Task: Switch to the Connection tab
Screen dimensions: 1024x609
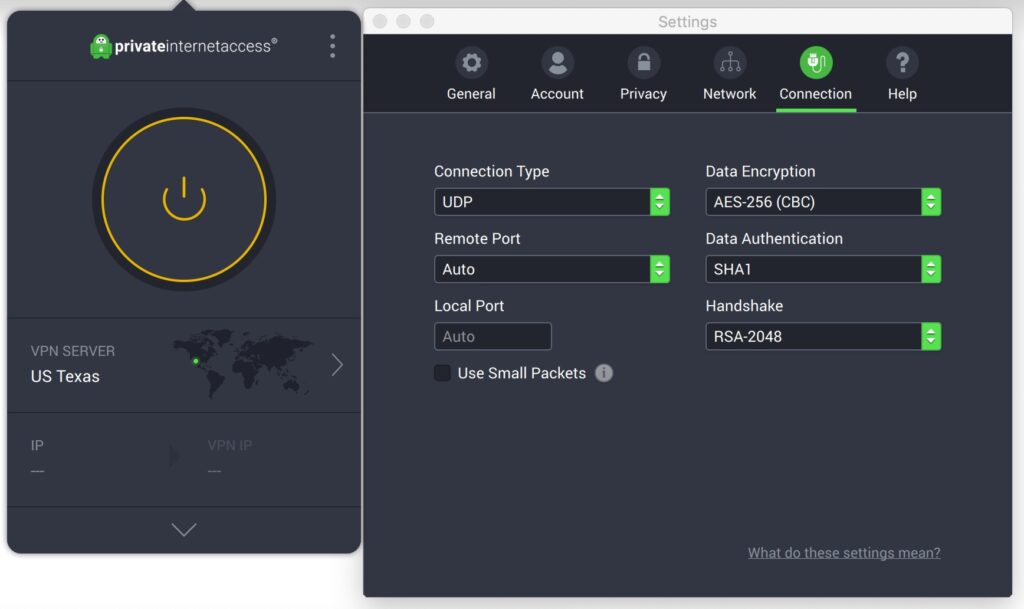Action: 815,75
